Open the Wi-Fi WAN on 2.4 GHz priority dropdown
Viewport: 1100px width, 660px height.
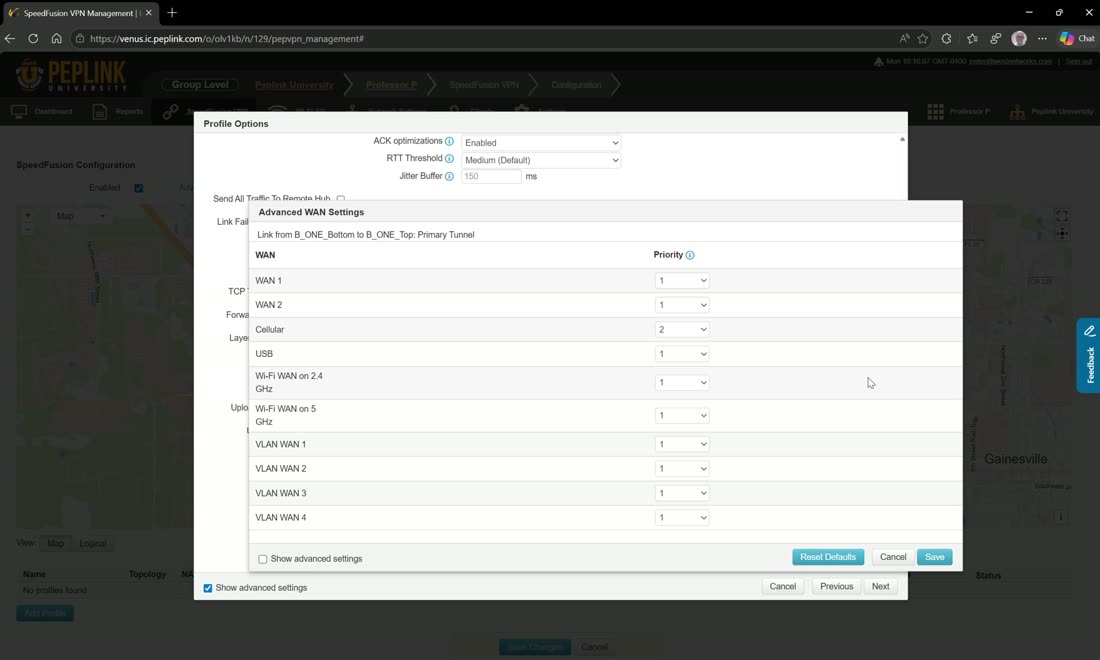point(682,382)
